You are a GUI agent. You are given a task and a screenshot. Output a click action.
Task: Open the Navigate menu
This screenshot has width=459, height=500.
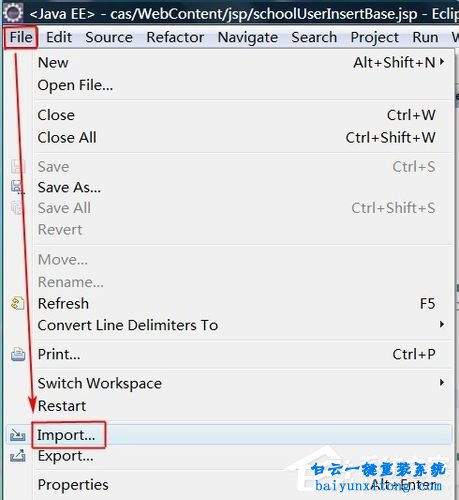pos(248,37)
